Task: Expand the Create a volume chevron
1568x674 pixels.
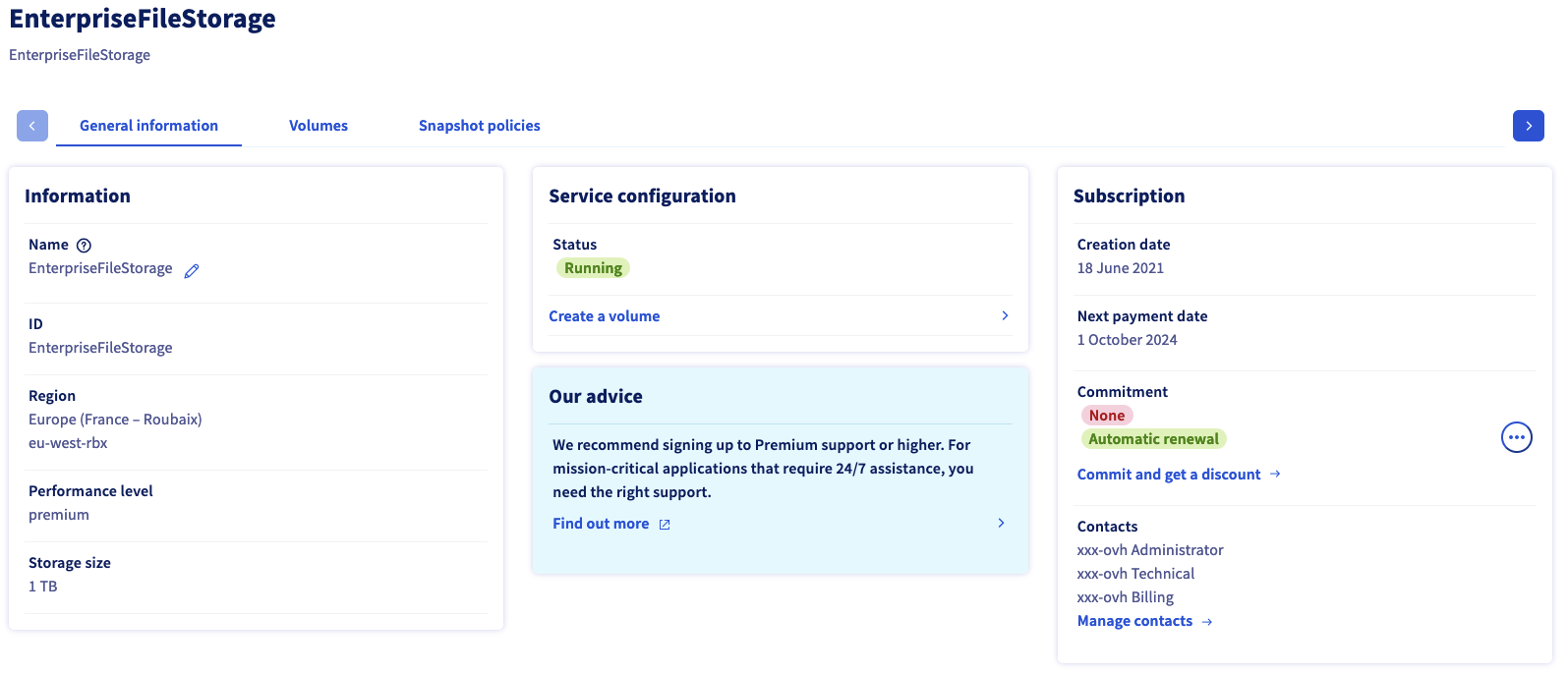Action: (x=1004, y=315)
